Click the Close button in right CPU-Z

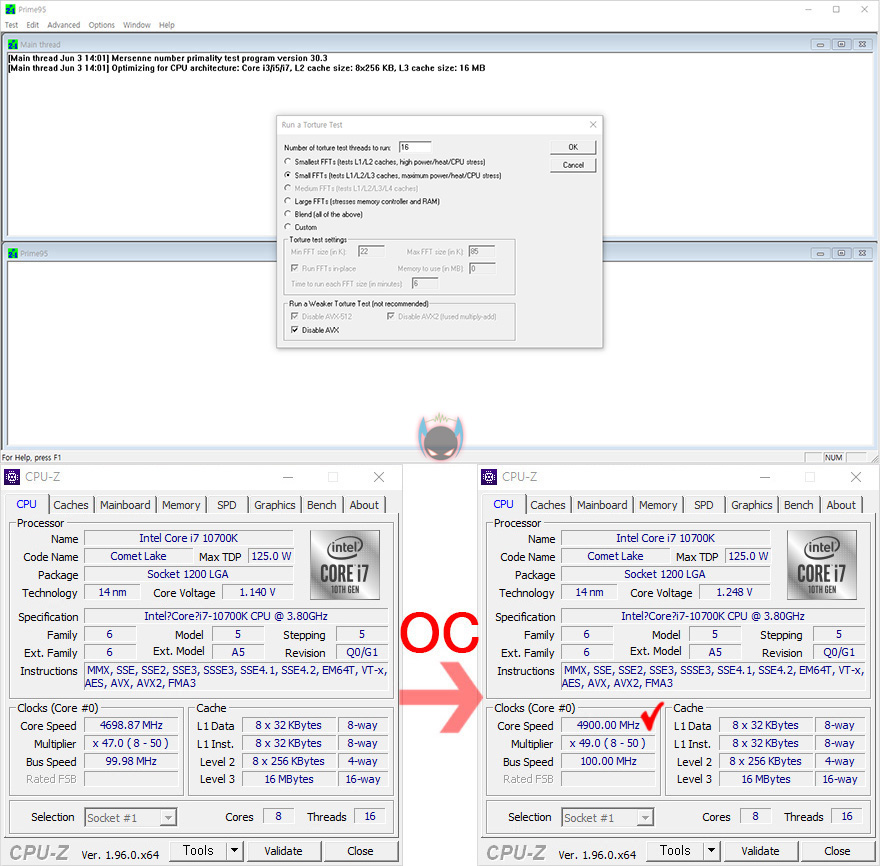(837, 851)
